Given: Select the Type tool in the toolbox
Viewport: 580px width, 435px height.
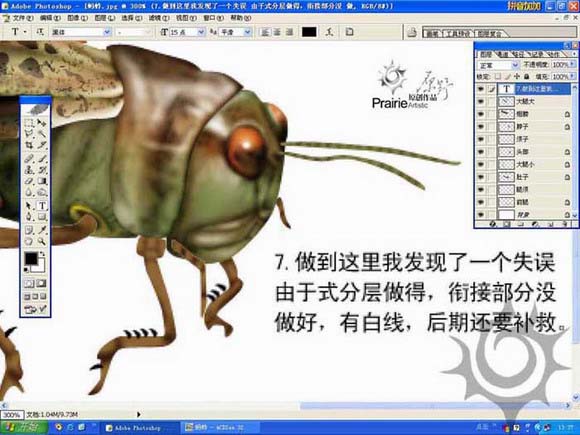Looking at the screenshot, I should click(43, 205).
